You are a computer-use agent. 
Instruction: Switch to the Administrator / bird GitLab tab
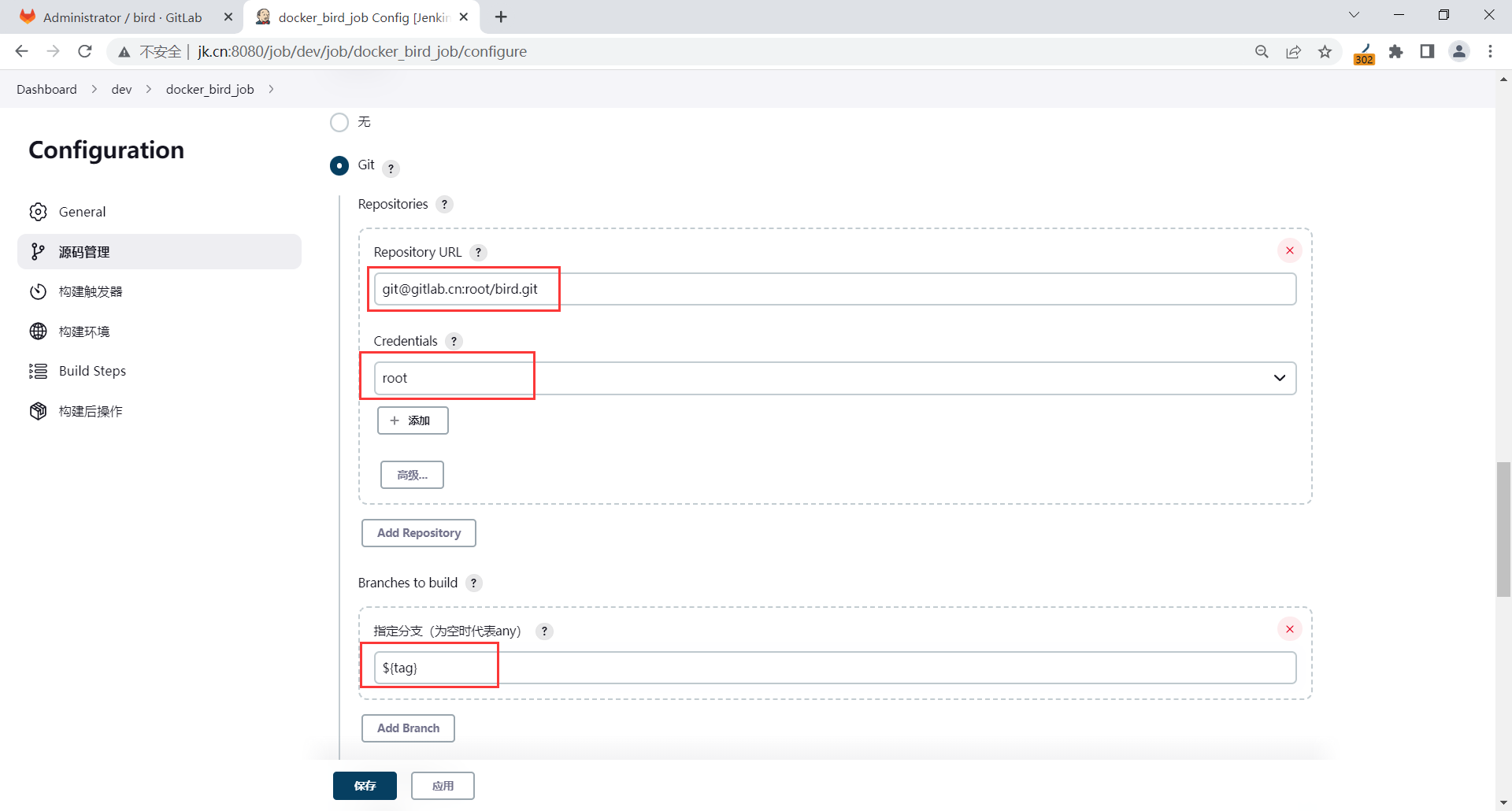tap(122, 17)
